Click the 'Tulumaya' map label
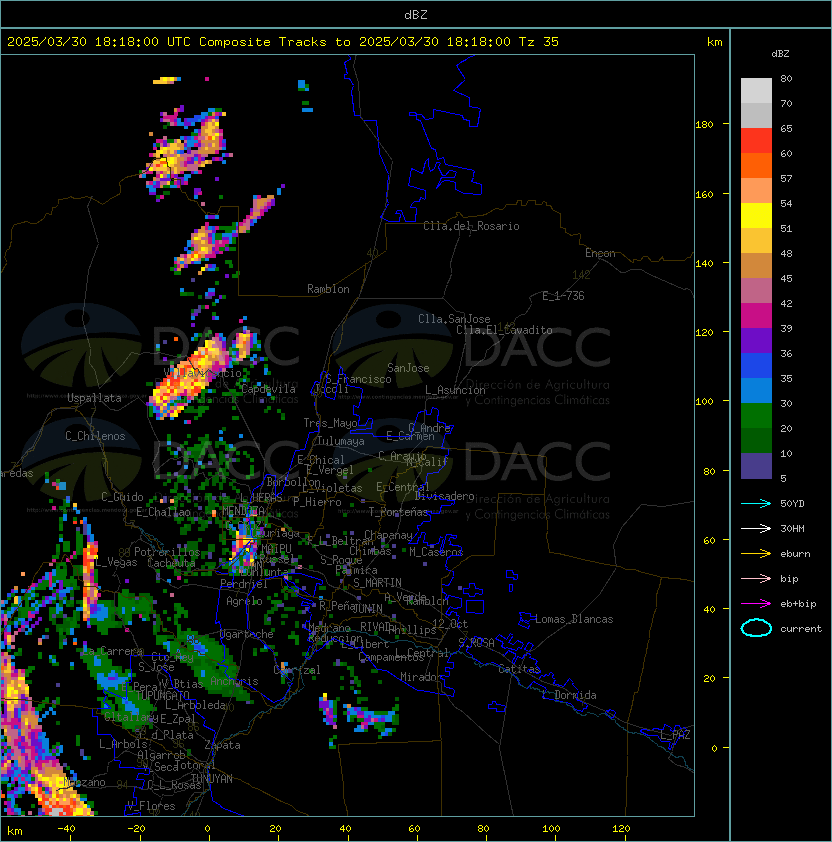This screenshot has height=842, width=832. pos(341,441)
